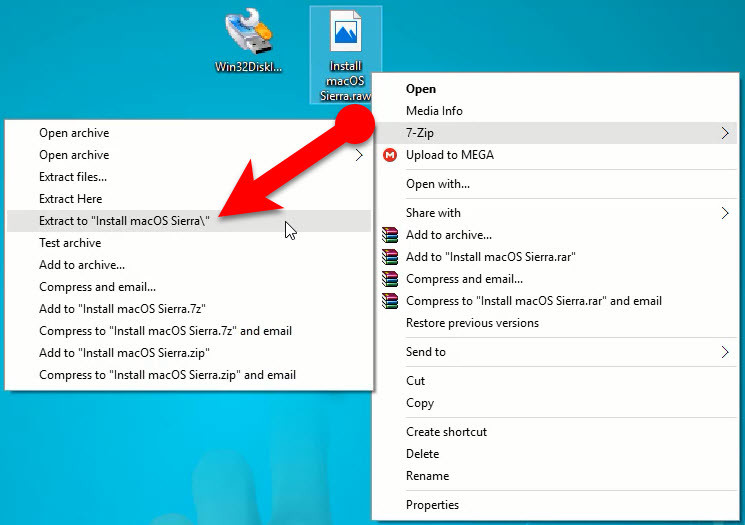Choose Share with menu entry

tap(555, 213)
